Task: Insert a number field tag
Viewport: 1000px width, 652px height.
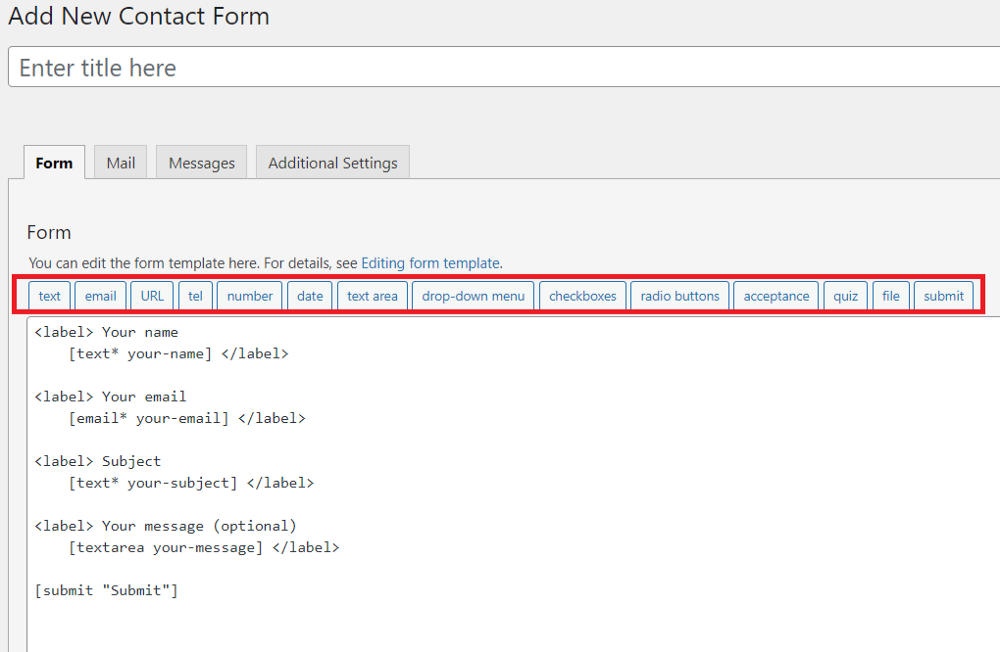Action: pyautogui.click(x=249, y=295)
